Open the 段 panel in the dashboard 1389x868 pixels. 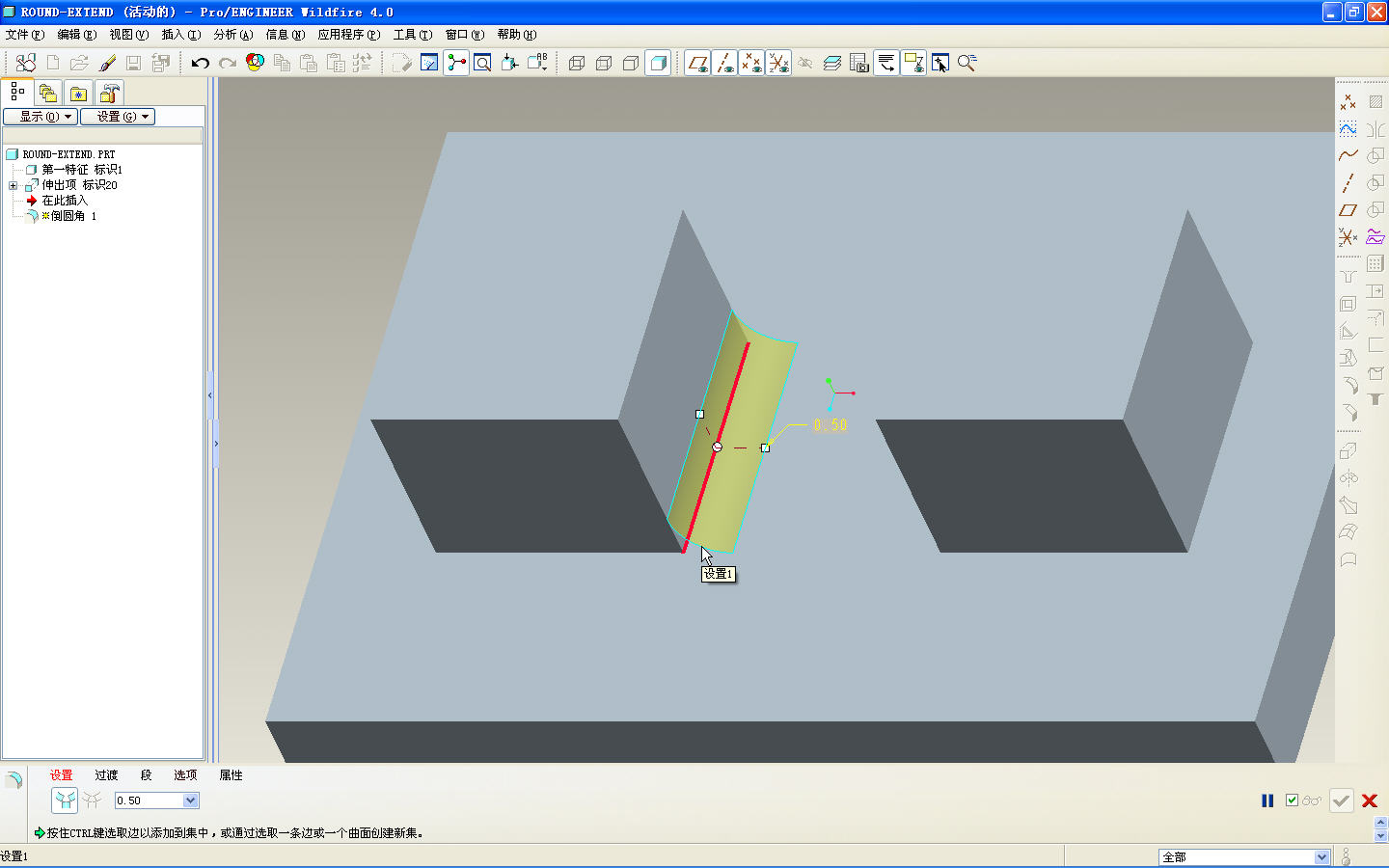coord(147,775)
